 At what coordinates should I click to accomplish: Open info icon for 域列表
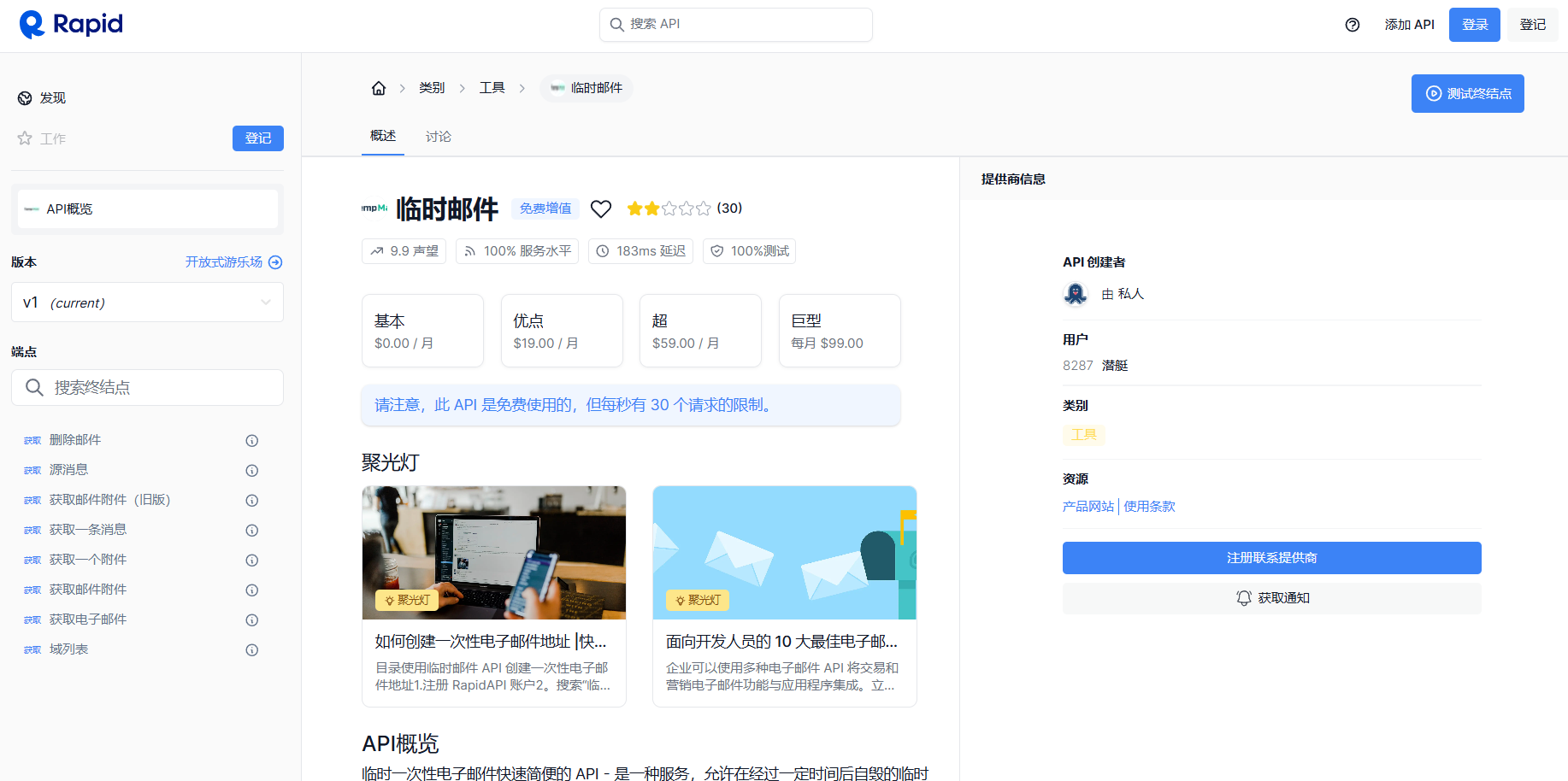point(252,650)
